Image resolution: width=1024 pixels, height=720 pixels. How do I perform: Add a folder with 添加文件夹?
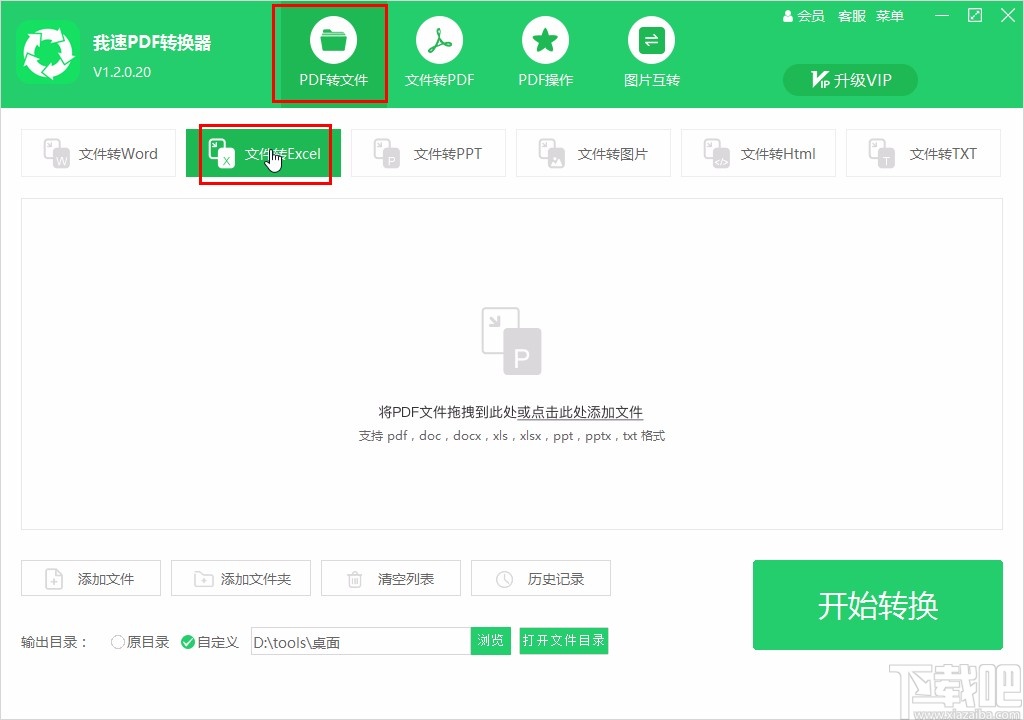240,578
